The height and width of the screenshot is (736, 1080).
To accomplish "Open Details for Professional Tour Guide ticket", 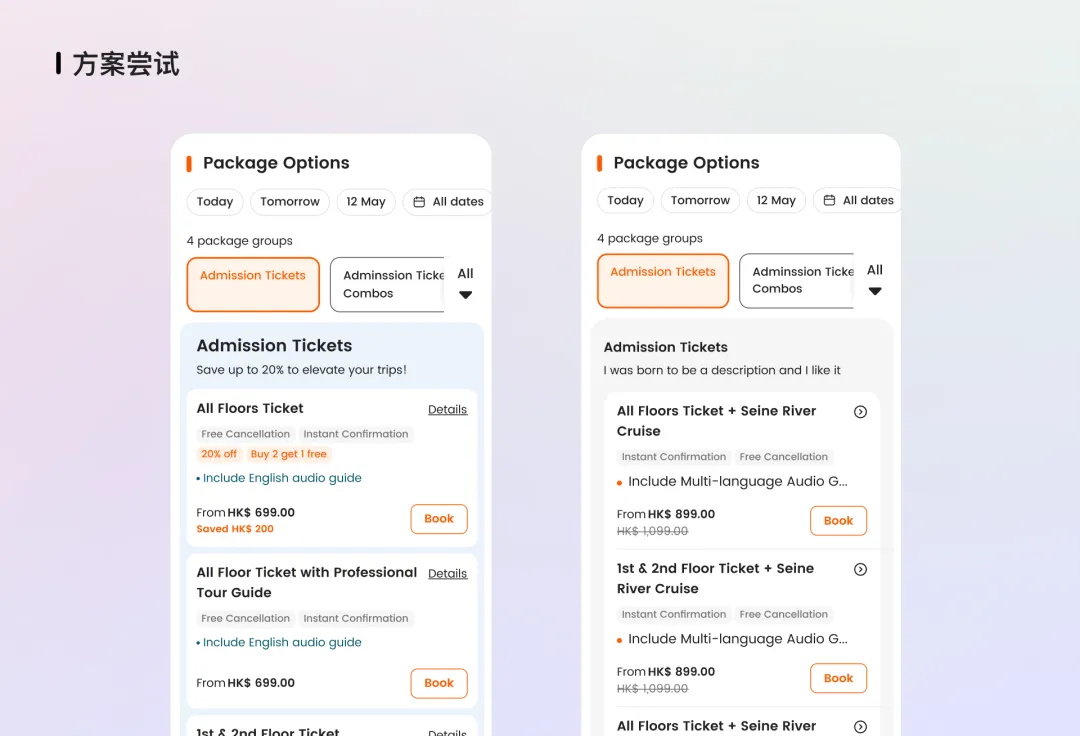I will click(x=447, y=574).
